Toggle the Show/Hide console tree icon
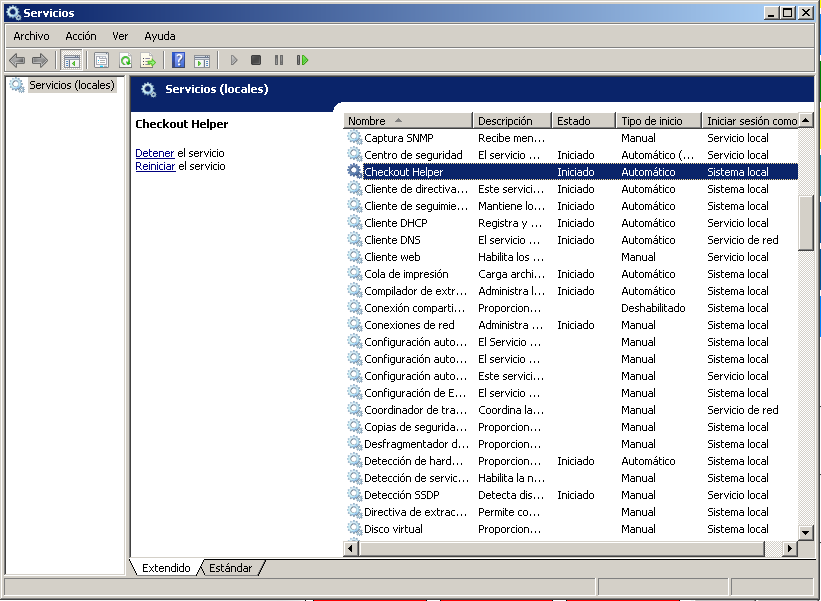This screenshot has height=601, width=821. coord(71,60)
